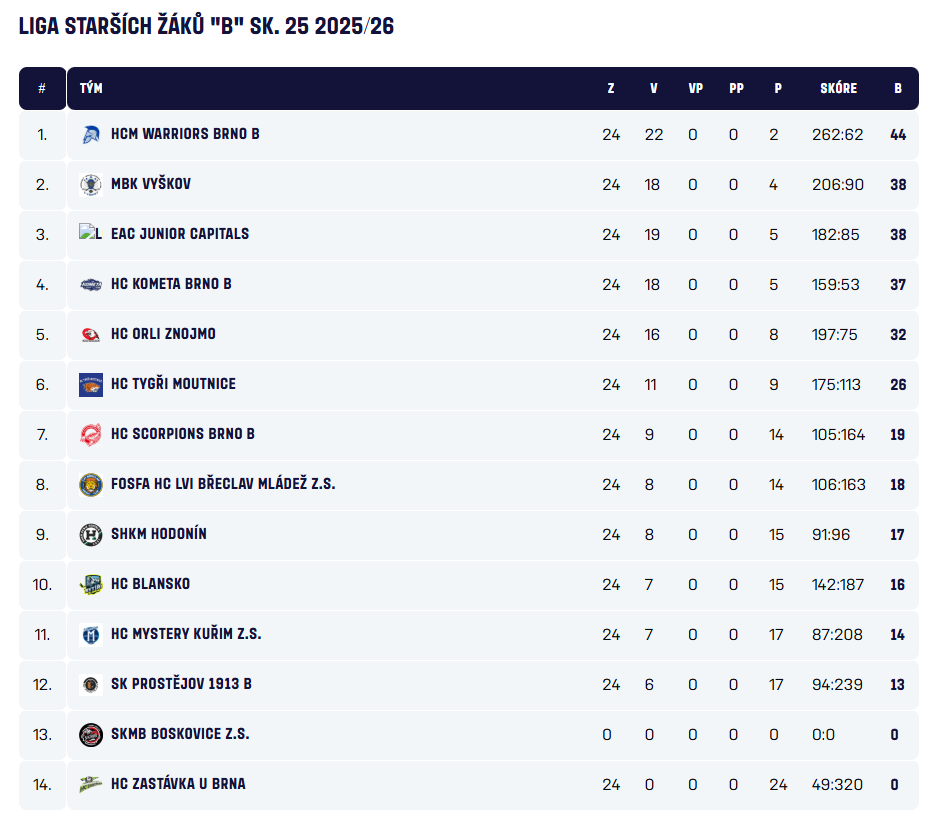Image resolution: width=936 pixels, height=827 pixels.
Task: Click the SKMB Boskovice team logo
Action: coord(91,734)
